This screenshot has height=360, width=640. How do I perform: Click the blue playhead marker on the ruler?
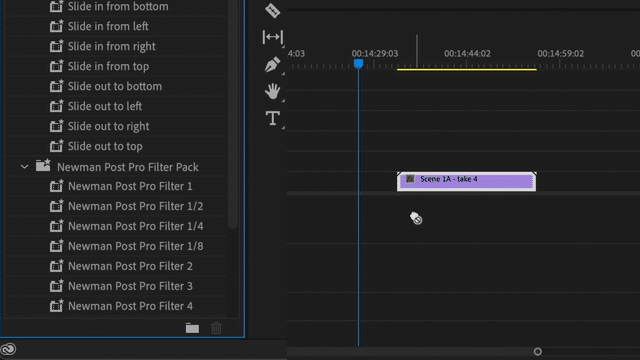tap(358, 64)
